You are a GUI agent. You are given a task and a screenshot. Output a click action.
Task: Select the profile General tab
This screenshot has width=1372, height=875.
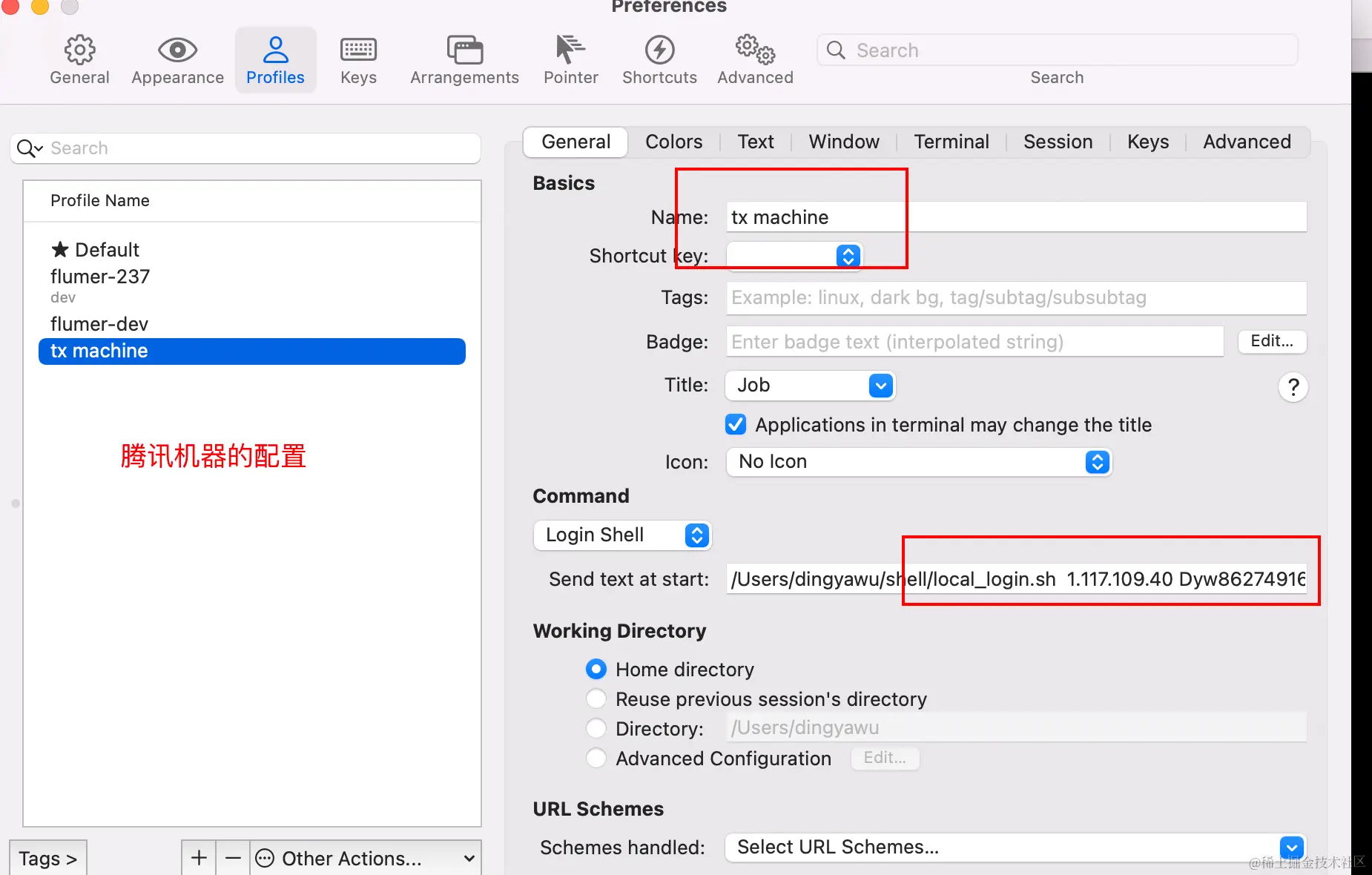pyautogui.click(x=576, y=142)
